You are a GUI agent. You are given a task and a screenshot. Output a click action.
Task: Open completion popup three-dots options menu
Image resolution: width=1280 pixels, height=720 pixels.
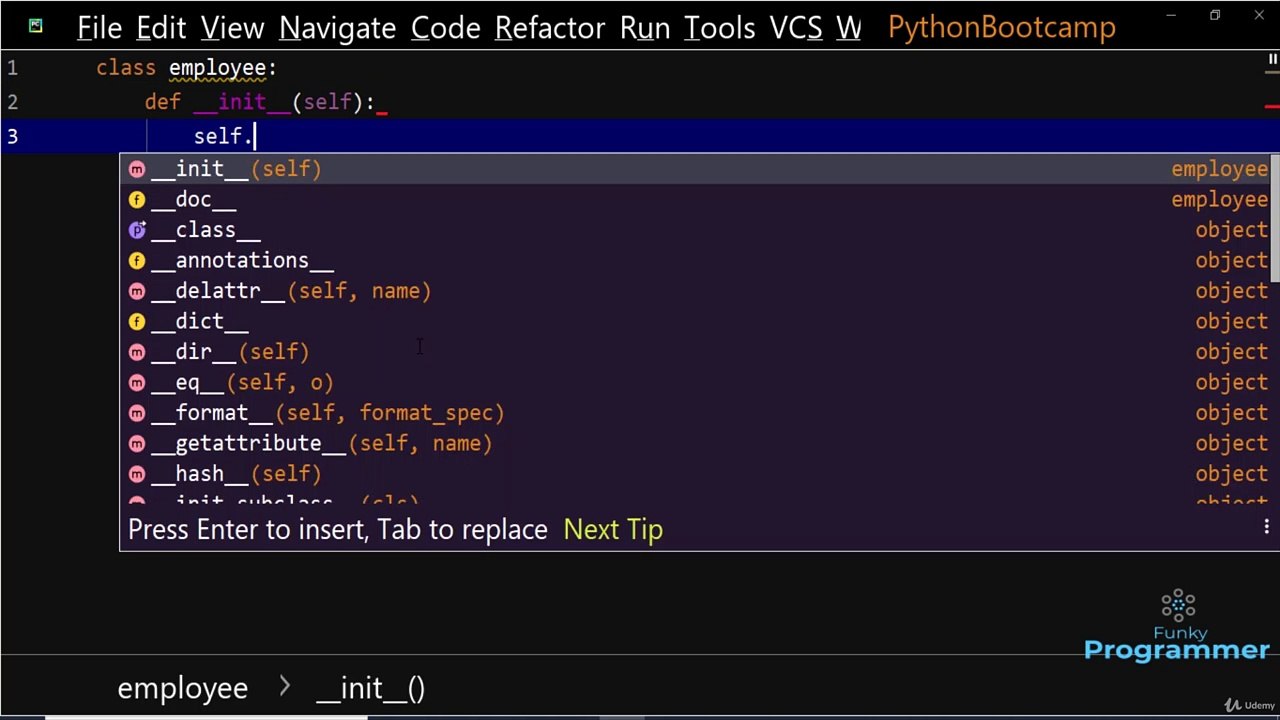click(x=1266, y=528)
